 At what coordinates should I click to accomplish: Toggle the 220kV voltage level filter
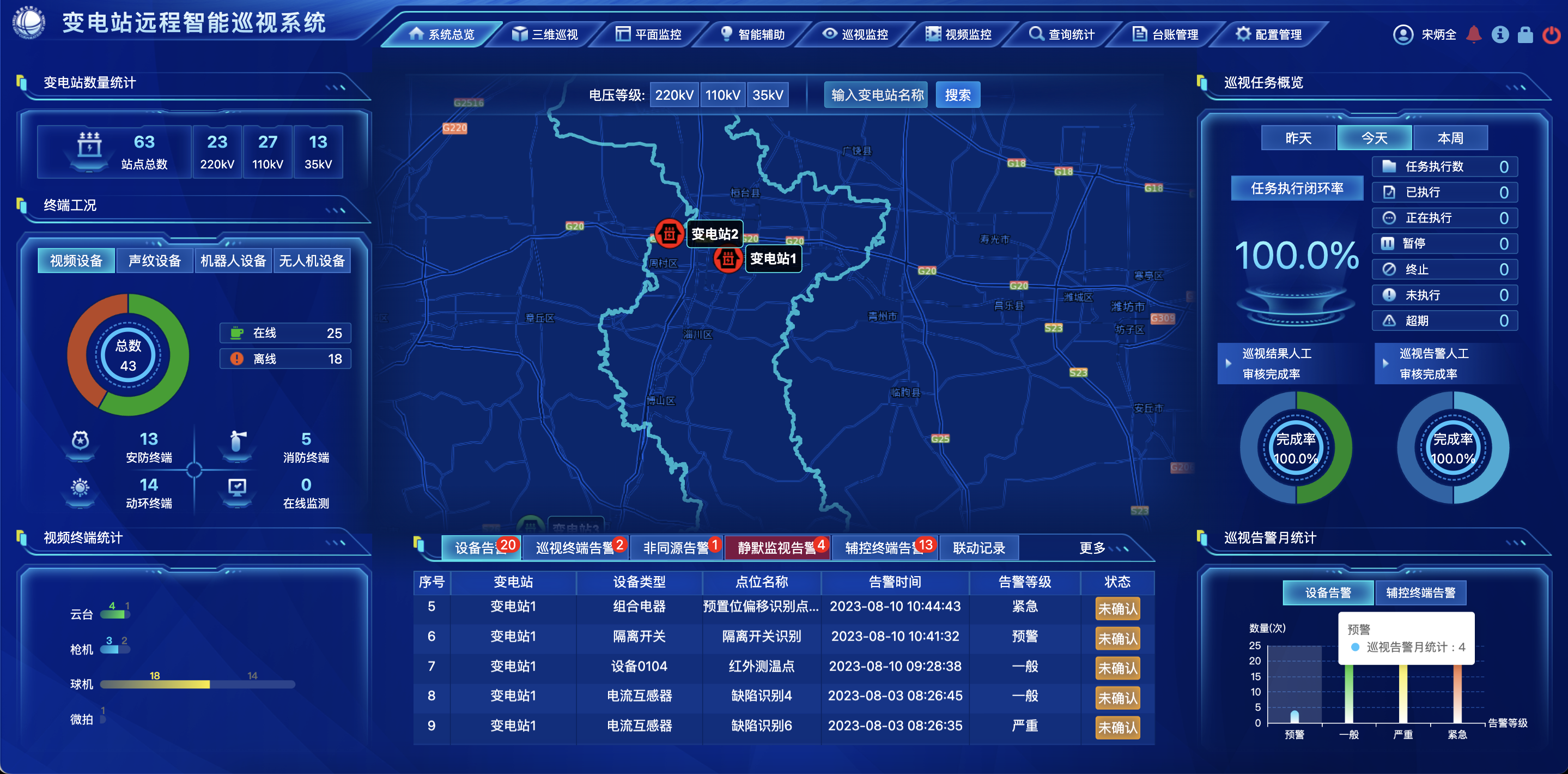point(674,95)
